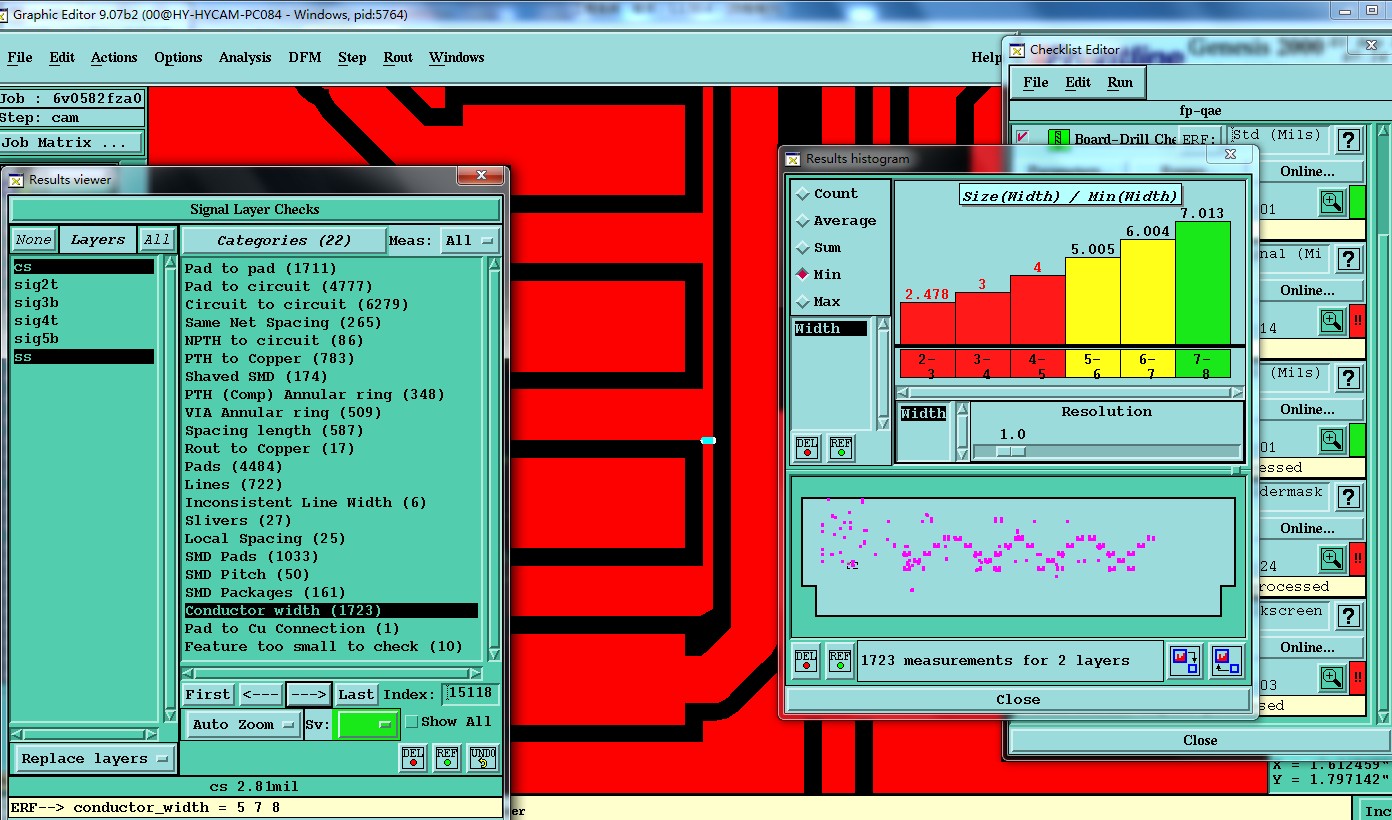Screen dimensions: 1392x820
Task: Click Job Matrix ... button
Action: tap(72, 143)
